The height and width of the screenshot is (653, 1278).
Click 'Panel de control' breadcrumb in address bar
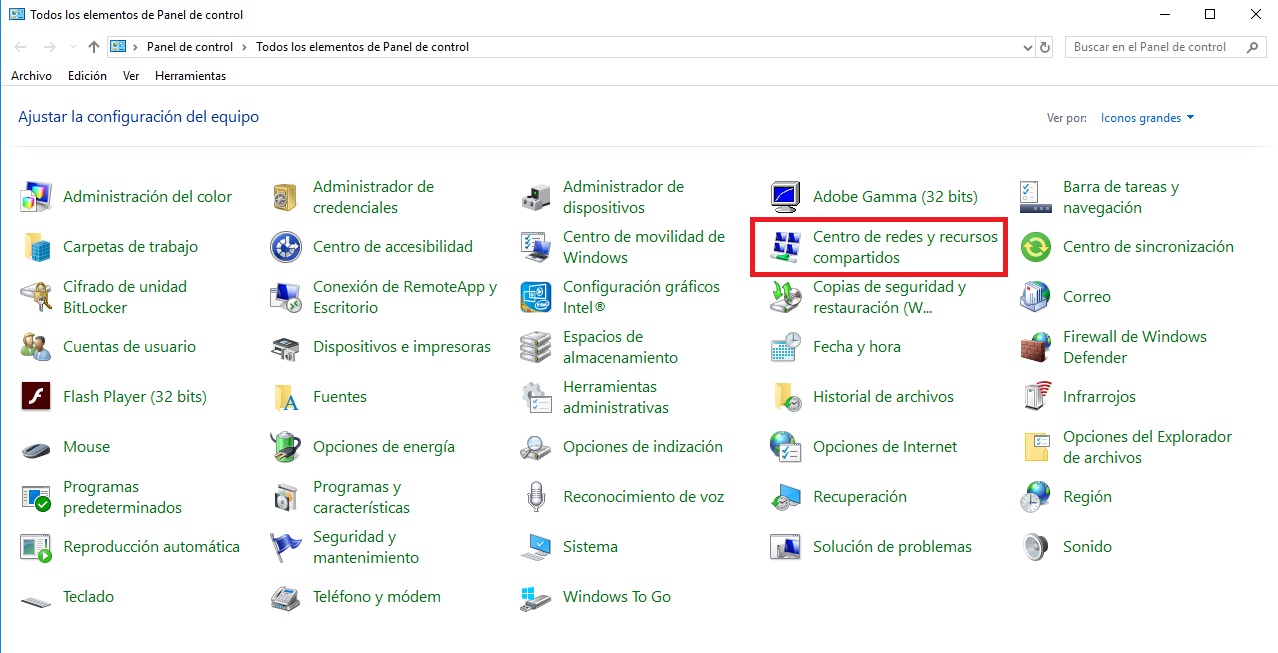click(x=189, y=47)
